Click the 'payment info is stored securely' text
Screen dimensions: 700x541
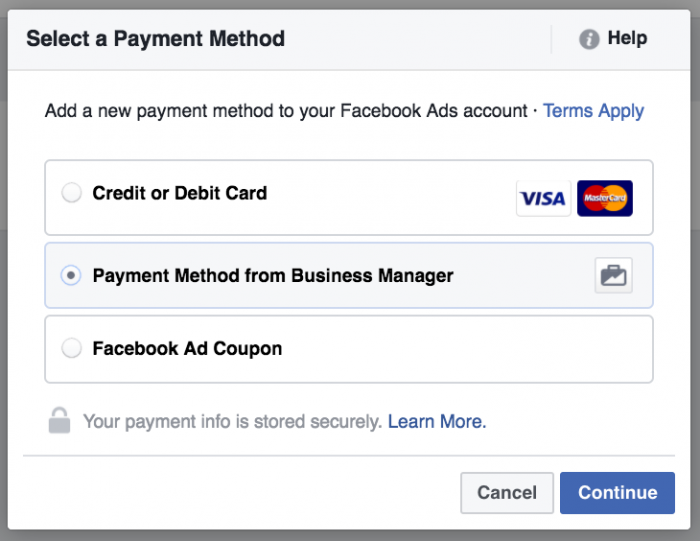point(232,422)
